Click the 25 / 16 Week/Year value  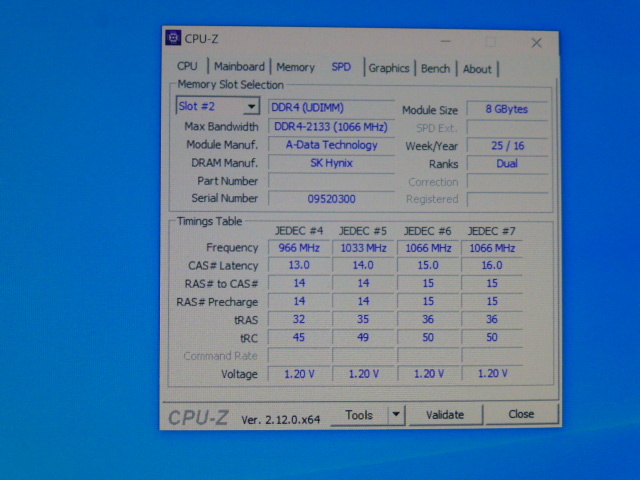pyautogui.click(x=507, y=146)
